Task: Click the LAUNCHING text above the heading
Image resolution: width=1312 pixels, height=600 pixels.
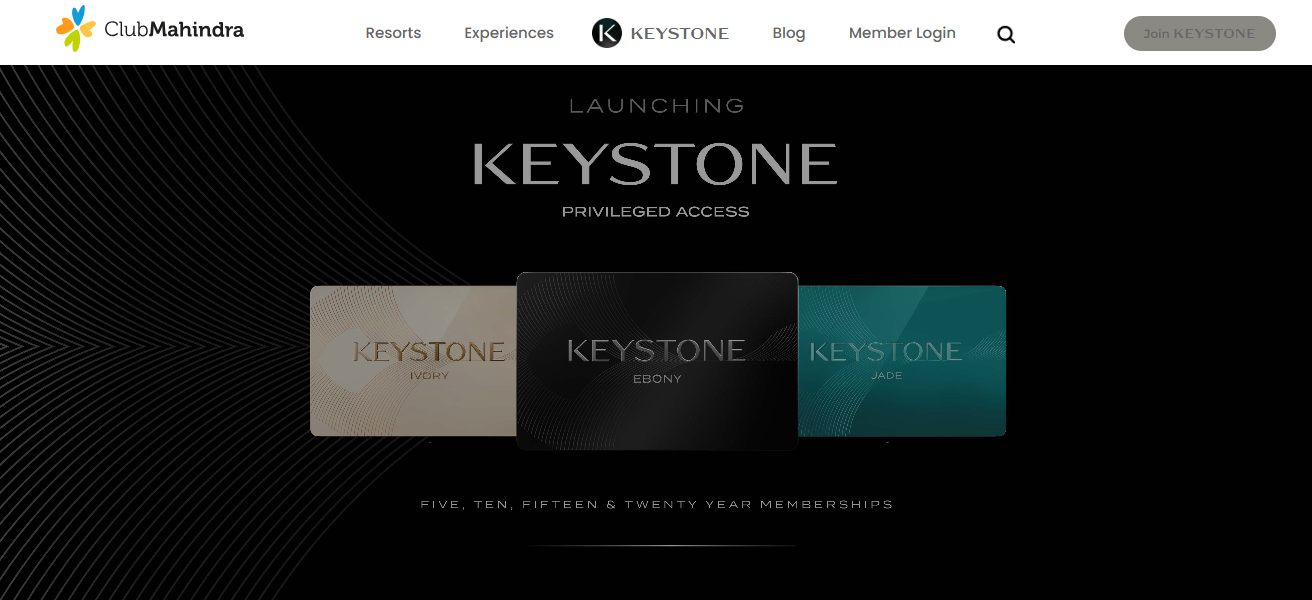Action: [657, 106]
